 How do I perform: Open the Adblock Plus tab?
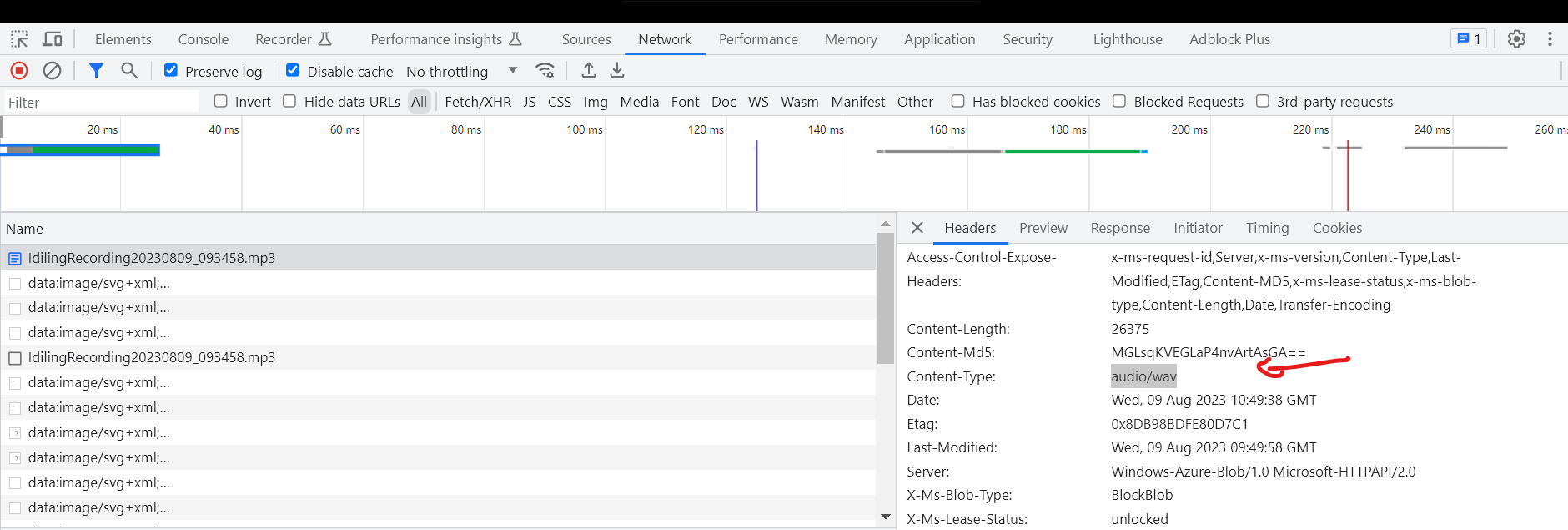coord(1229,39)
